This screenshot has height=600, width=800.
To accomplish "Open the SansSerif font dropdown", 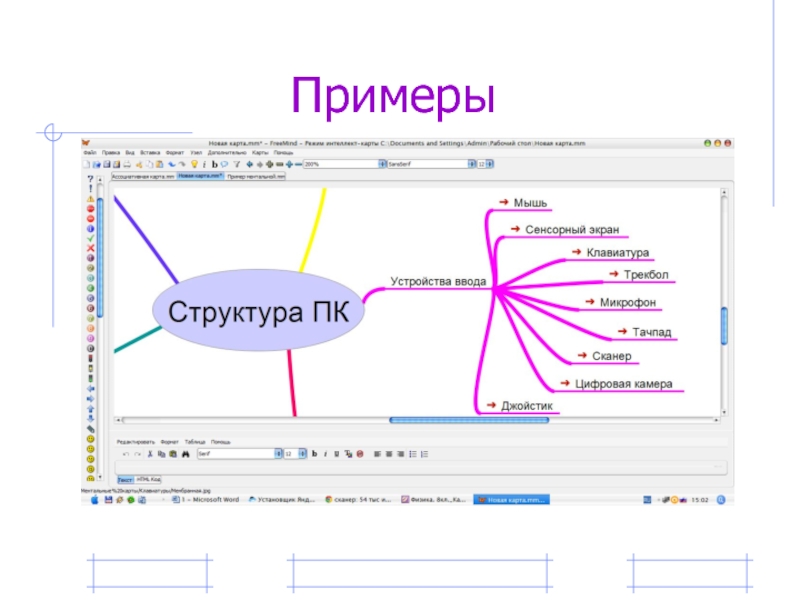I will [471, 164].
